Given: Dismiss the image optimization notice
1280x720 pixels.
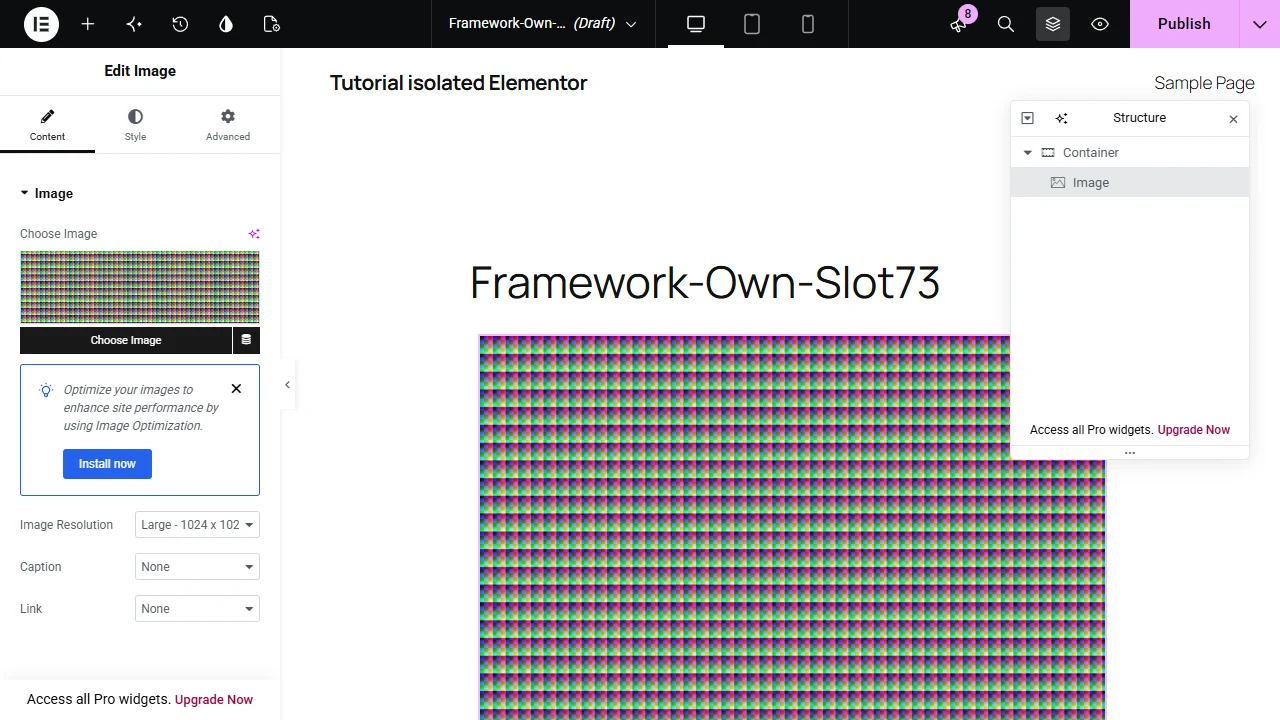Looking at the screenshot, I should [236, 389].
